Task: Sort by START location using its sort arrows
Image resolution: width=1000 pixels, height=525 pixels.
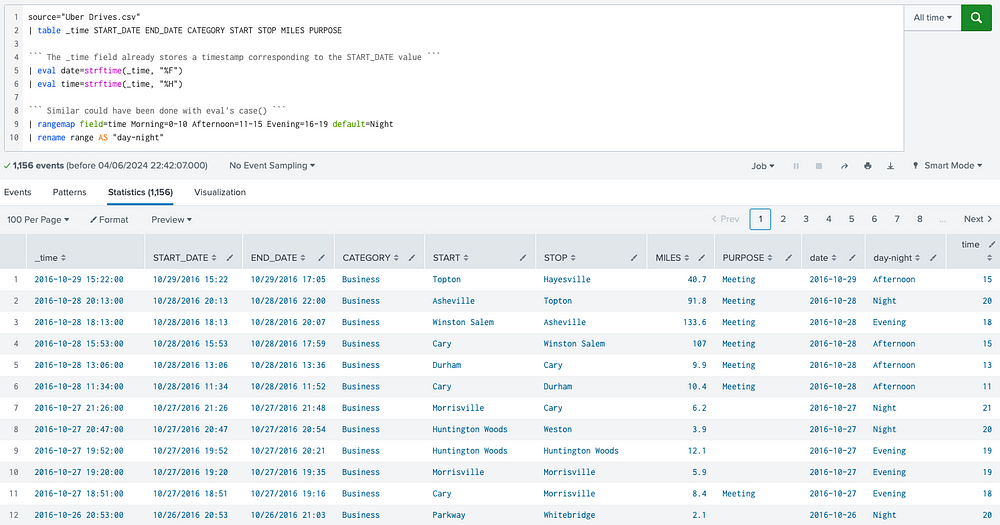Action: pyautogui.click(x=466, y=258)
